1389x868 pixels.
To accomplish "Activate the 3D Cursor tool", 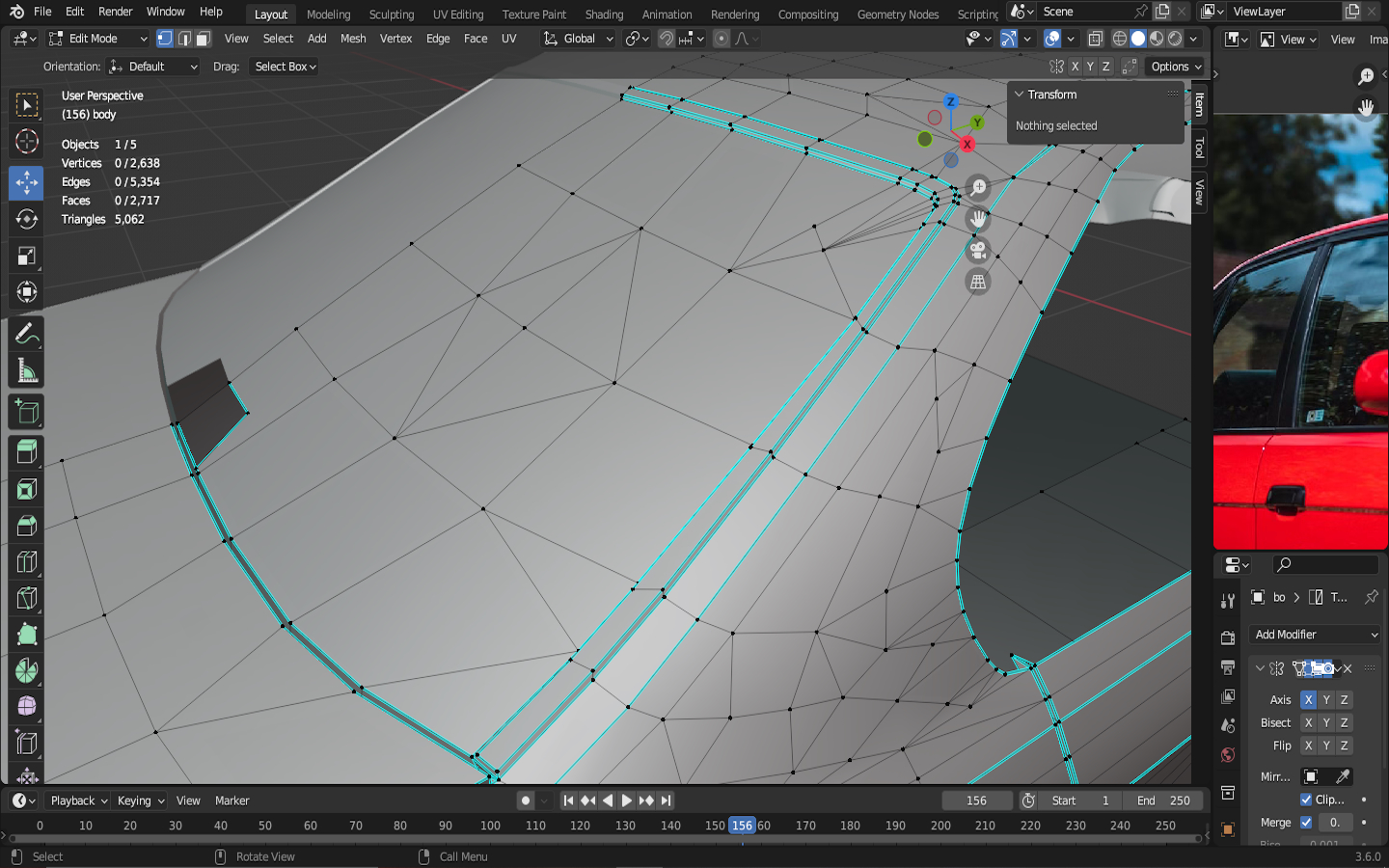I will (x=27, y=141).
